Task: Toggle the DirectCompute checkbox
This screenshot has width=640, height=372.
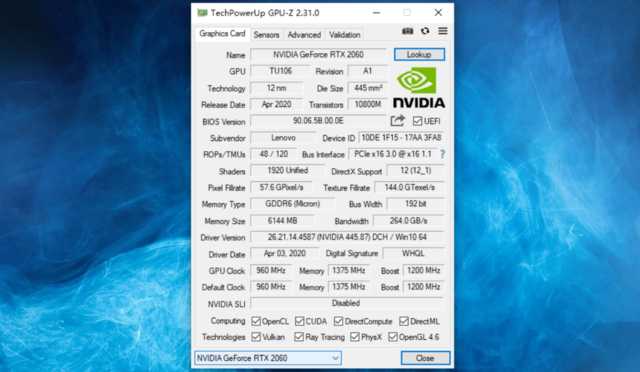Action: coord(338,321)
